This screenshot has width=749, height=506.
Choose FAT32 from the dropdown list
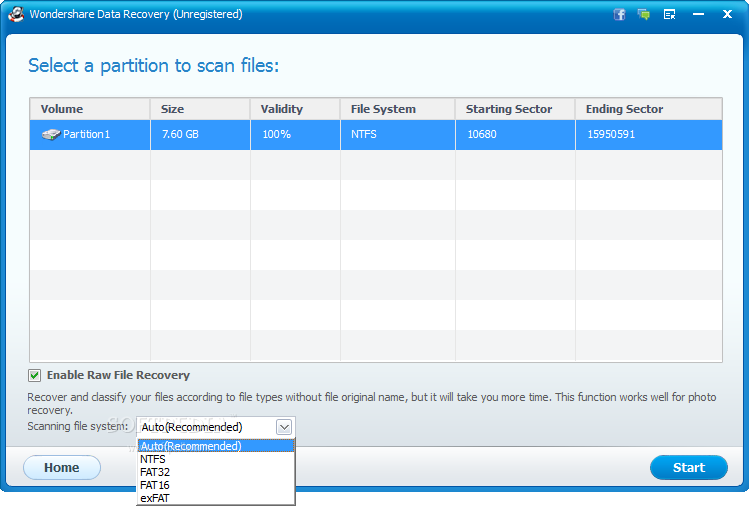pos(216,472)
